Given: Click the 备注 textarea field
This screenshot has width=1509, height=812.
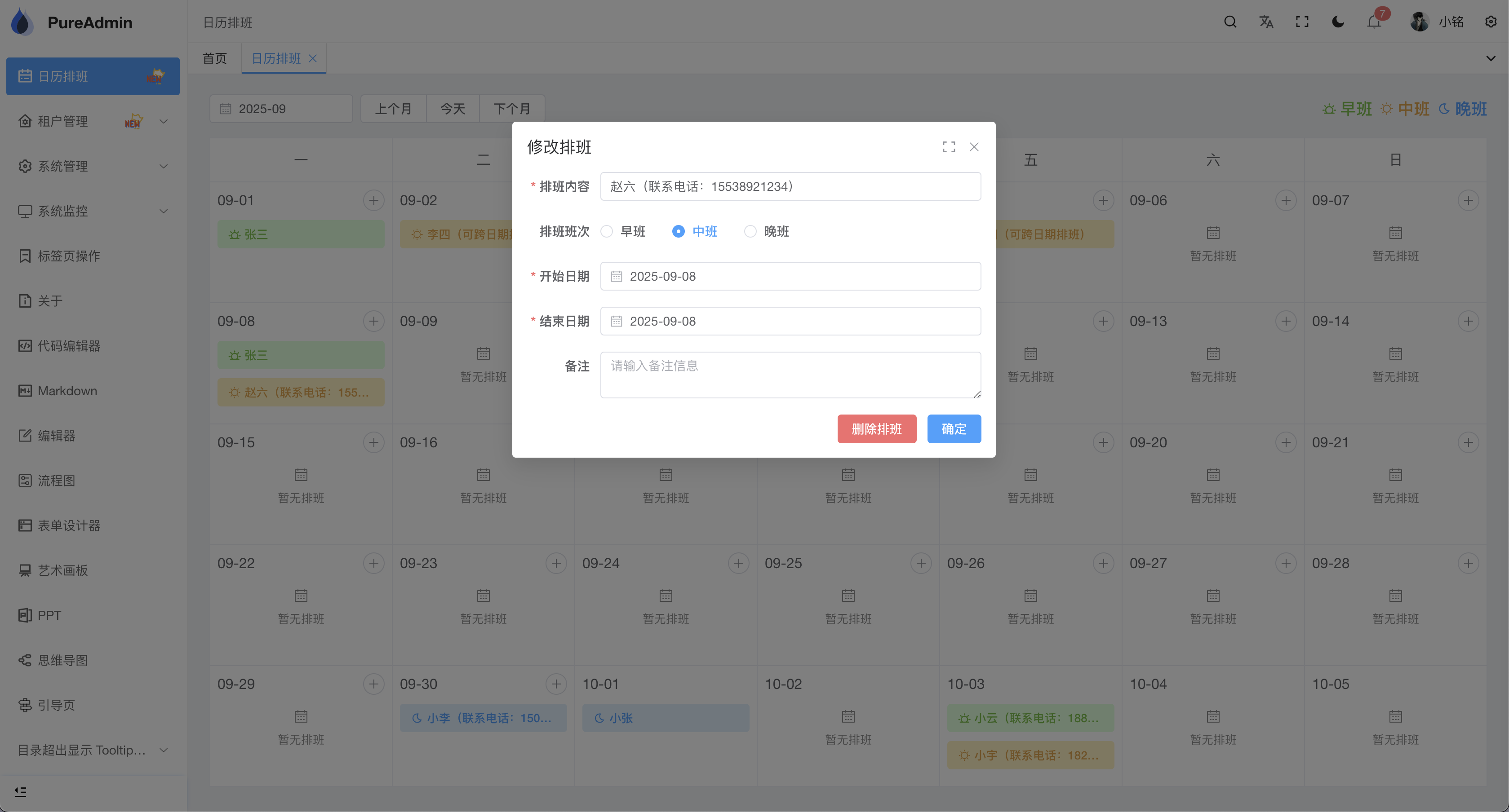Looking at the screenshot, I should pyautogui.click(x=790, y=375).
